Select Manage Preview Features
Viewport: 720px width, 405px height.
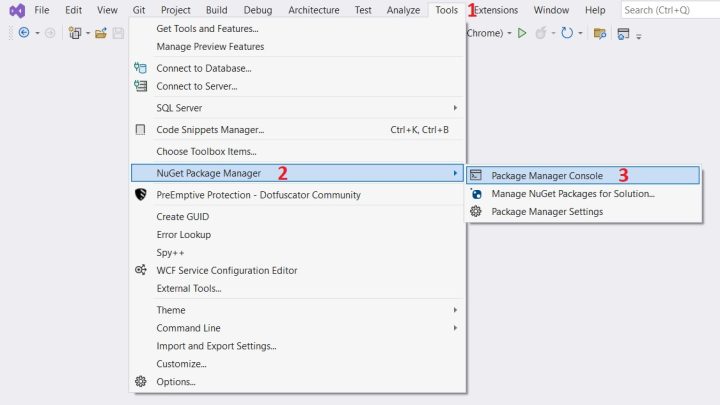tap(298, 46)
